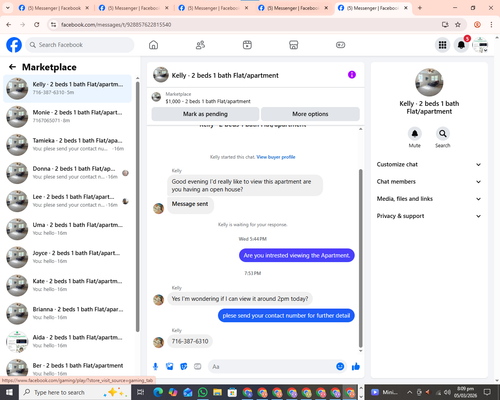This screenshot has width=500, height=400.
Task: Record a voice clip with microphone icon
Action: coord(155,367)
